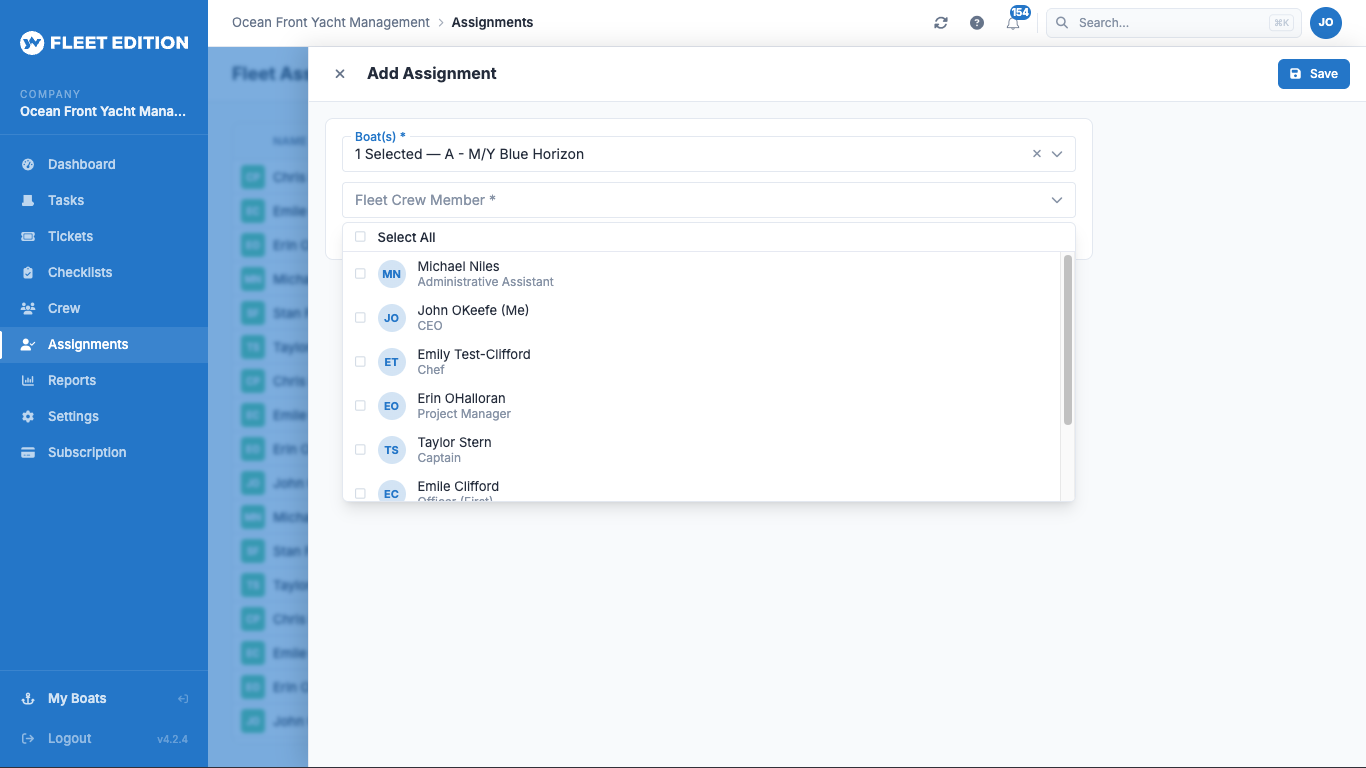This screenshot has height=768, width=1366.
Task: Click the crew list scrollbar
Action: tap(1068, 340)
